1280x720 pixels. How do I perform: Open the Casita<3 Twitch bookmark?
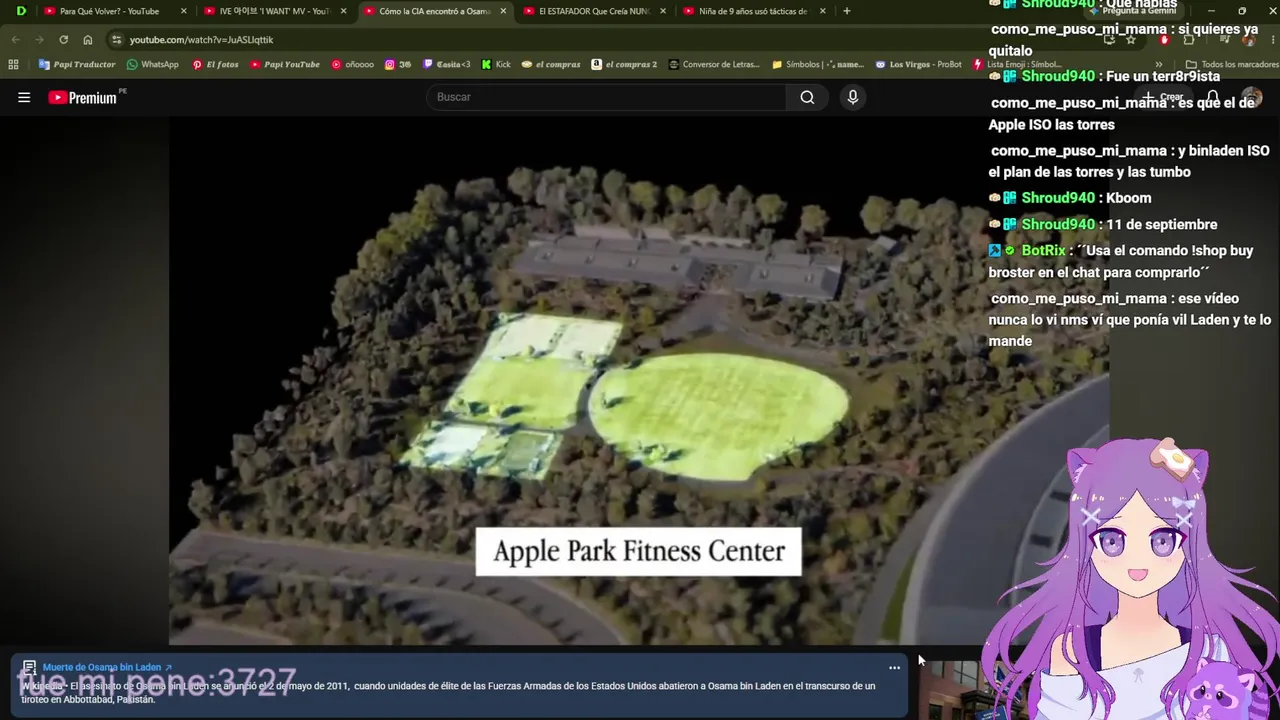[x=446, y=64]
